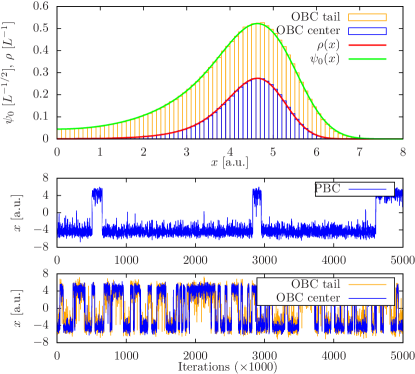Click blue line sample in bottom plot legend
Image resolution: width=415 pixels, height=374 pixels.
click(367, 298)
